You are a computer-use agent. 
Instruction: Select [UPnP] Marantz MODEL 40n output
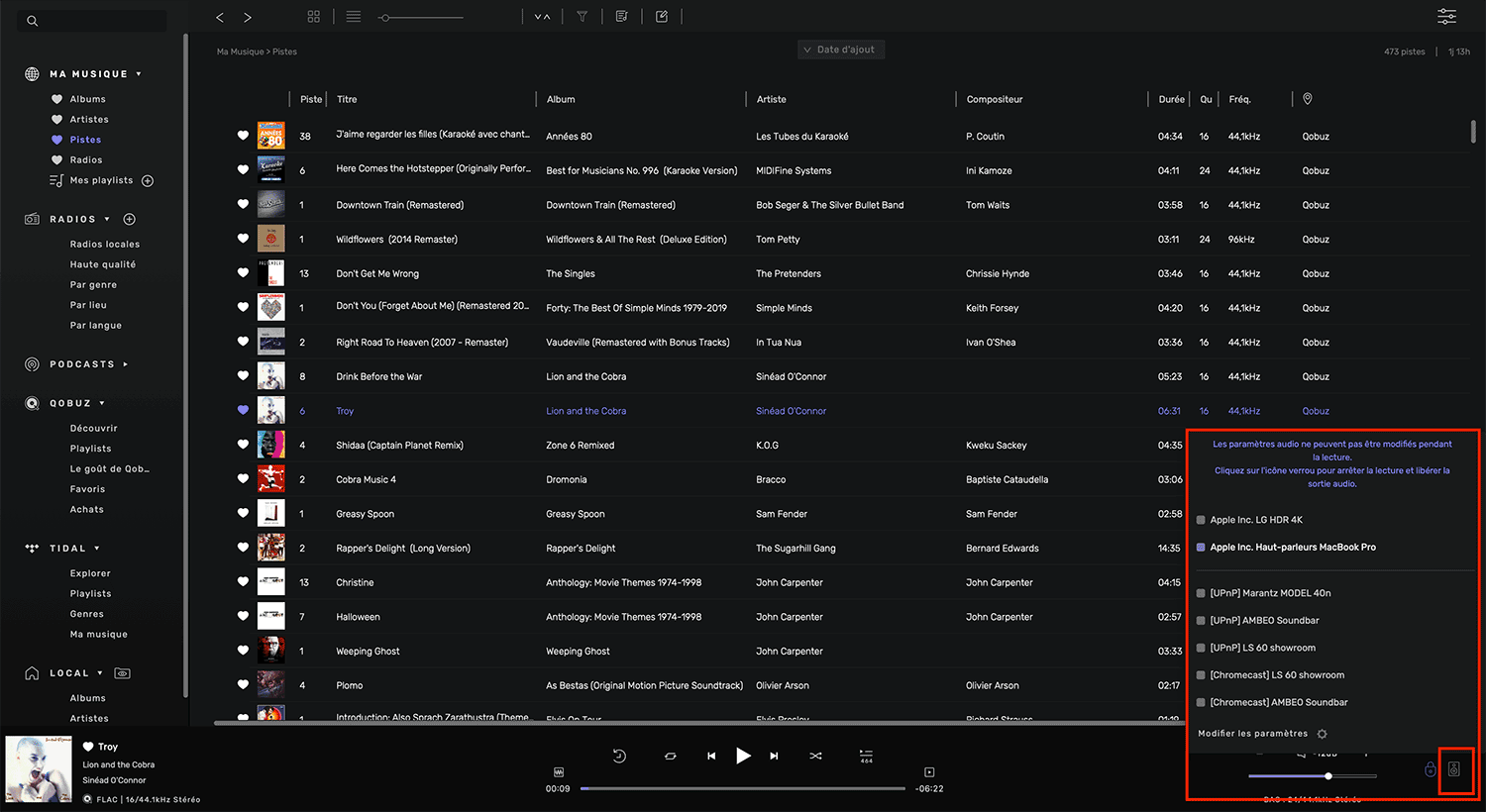click(1263, 593)
